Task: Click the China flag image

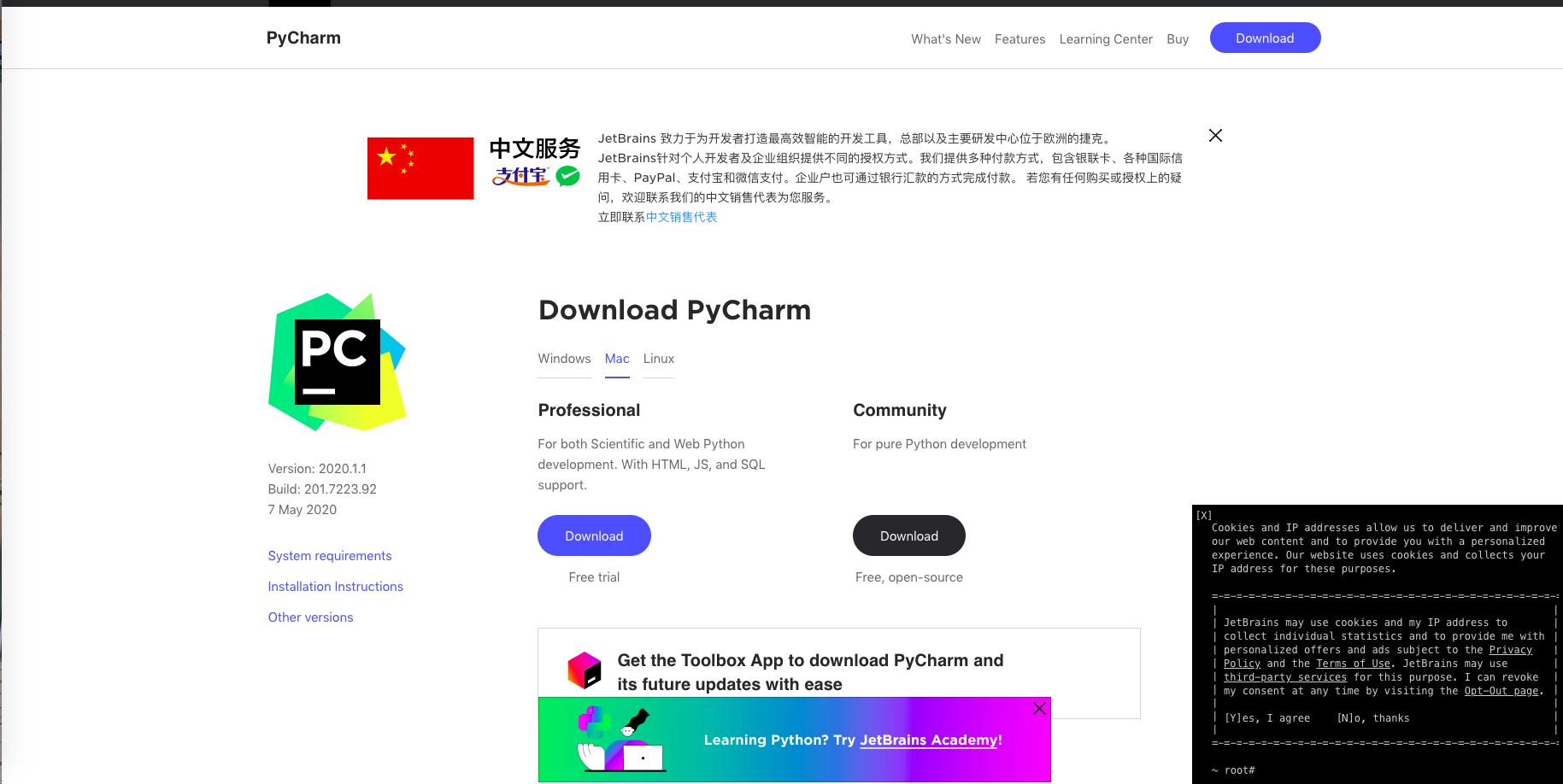Action: [420, 168]
